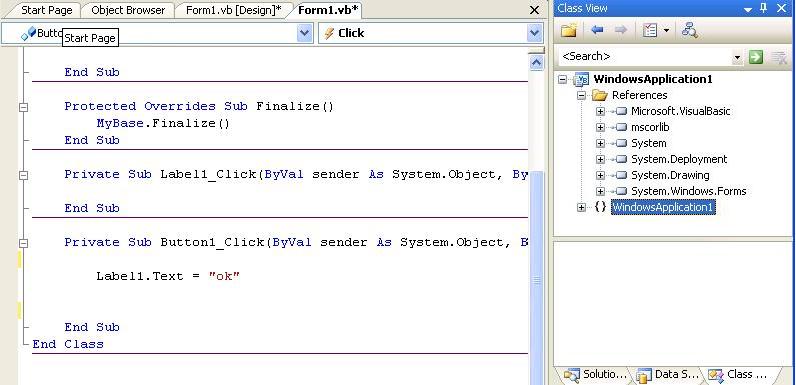This screenshot has height=385, width=796.
Task: Click the mscorlib reference icon
Action: (x=619, y=127)
